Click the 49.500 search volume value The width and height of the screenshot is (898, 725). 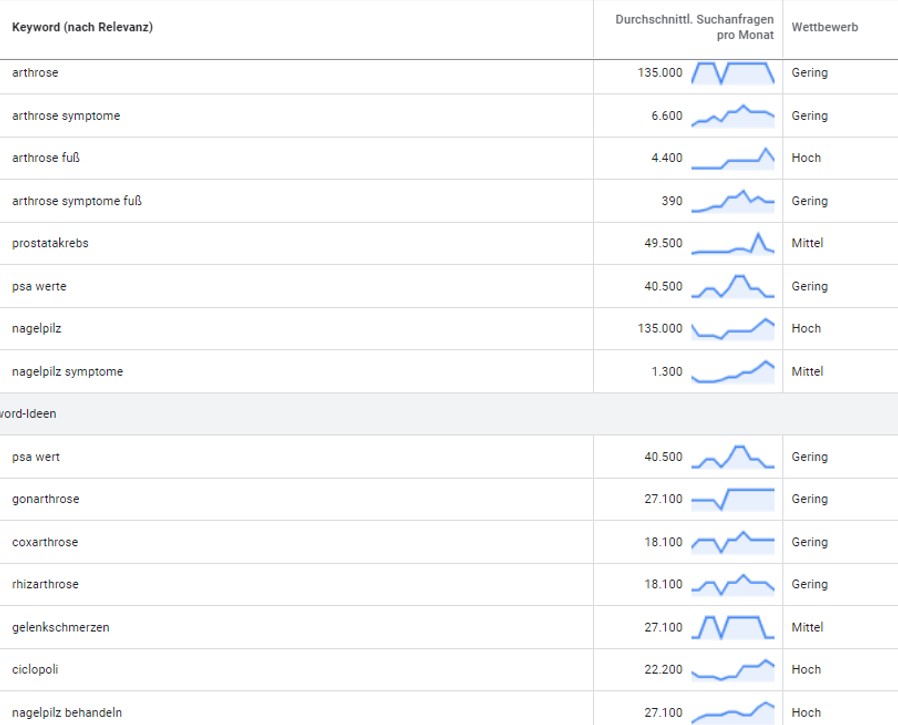click(x=663, y=243)
